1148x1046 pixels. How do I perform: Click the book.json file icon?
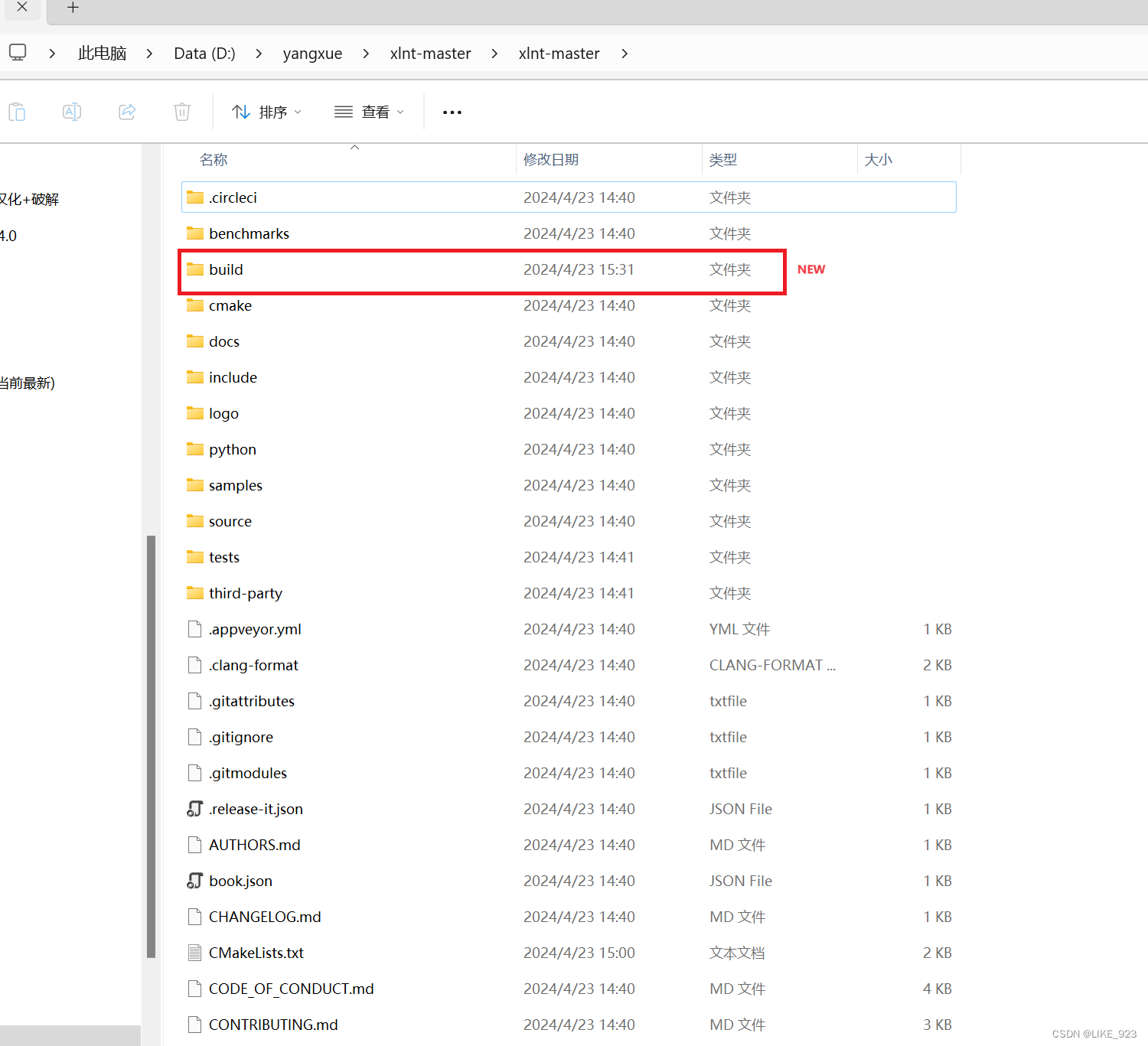(x=195, y=881)
